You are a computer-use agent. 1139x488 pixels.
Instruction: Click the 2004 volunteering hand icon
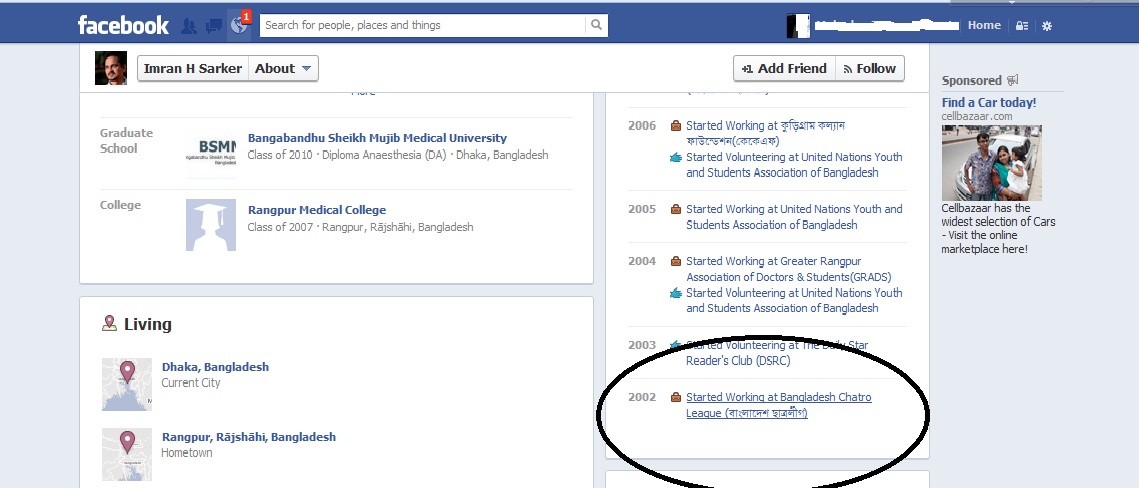tap(676, 293)
